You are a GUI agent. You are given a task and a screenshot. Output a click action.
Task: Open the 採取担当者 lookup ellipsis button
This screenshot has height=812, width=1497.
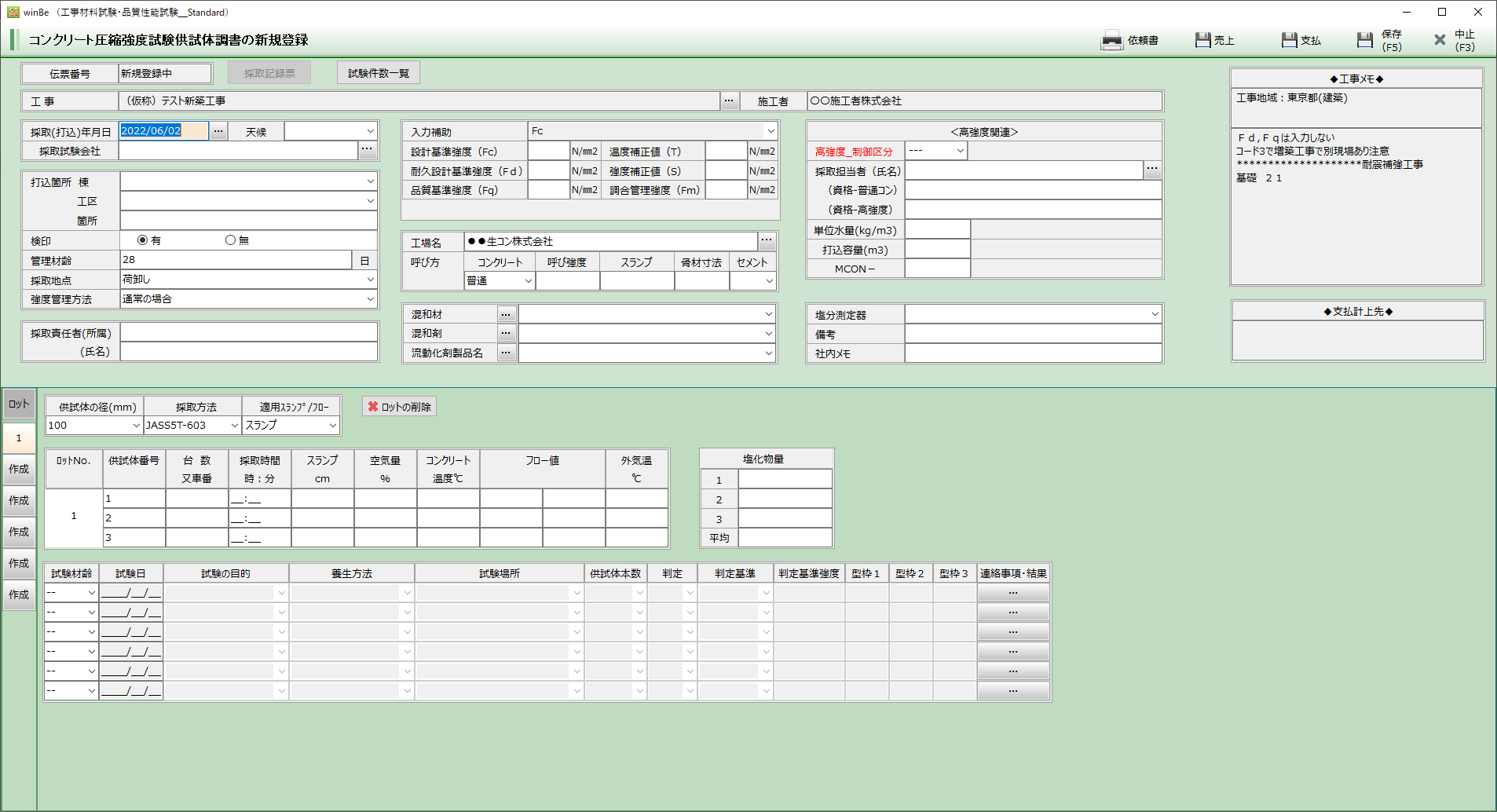(x=1151, y=170)
